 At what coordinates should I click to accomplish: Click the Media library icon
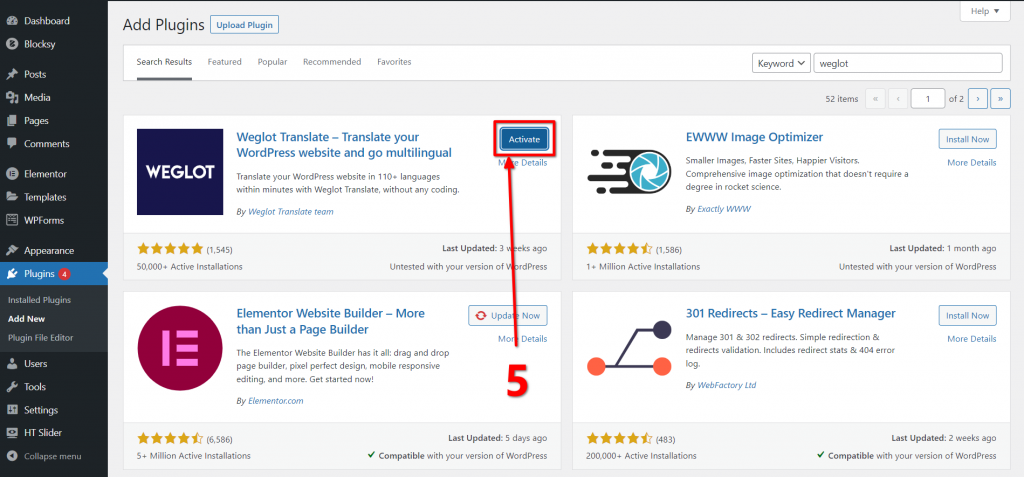pos(12,97)
